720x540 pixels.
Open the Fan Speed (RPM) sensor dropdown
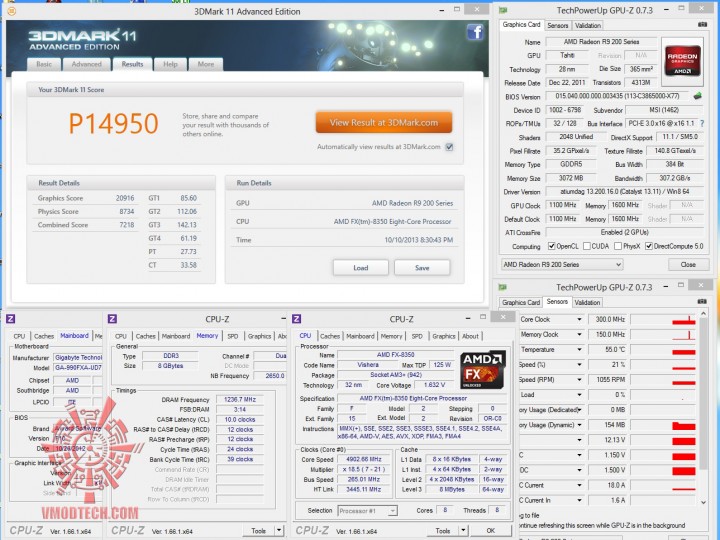[579, 380]
